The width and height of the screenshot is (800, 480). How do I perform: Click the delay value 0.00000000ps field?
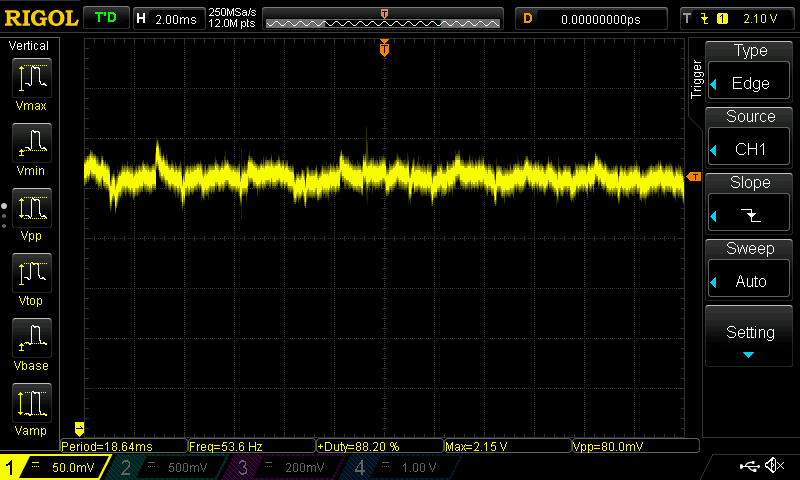click(x=591, y=19)
